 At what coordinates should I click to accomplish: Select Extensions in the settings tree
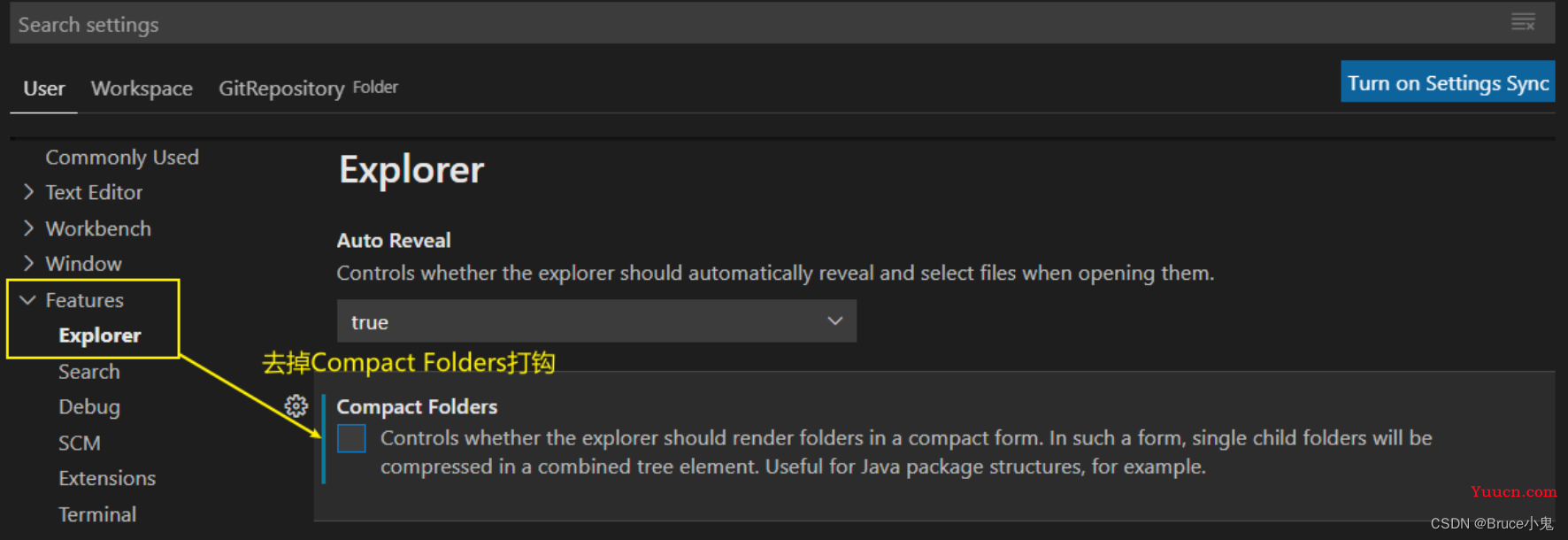pyautogui.click(x=107, y=478)
